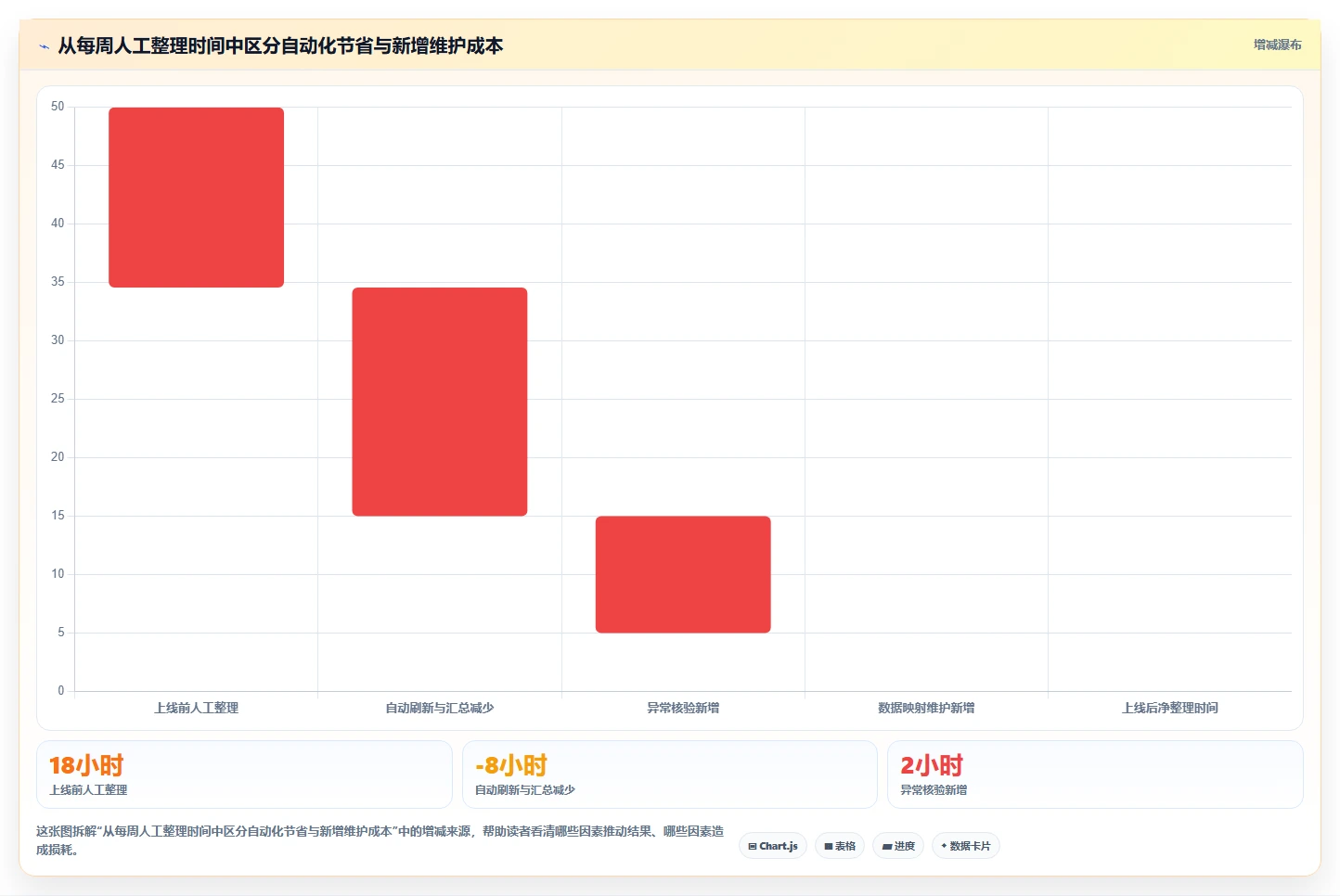Click the red bar for 异常核验新增

[683, 574]
